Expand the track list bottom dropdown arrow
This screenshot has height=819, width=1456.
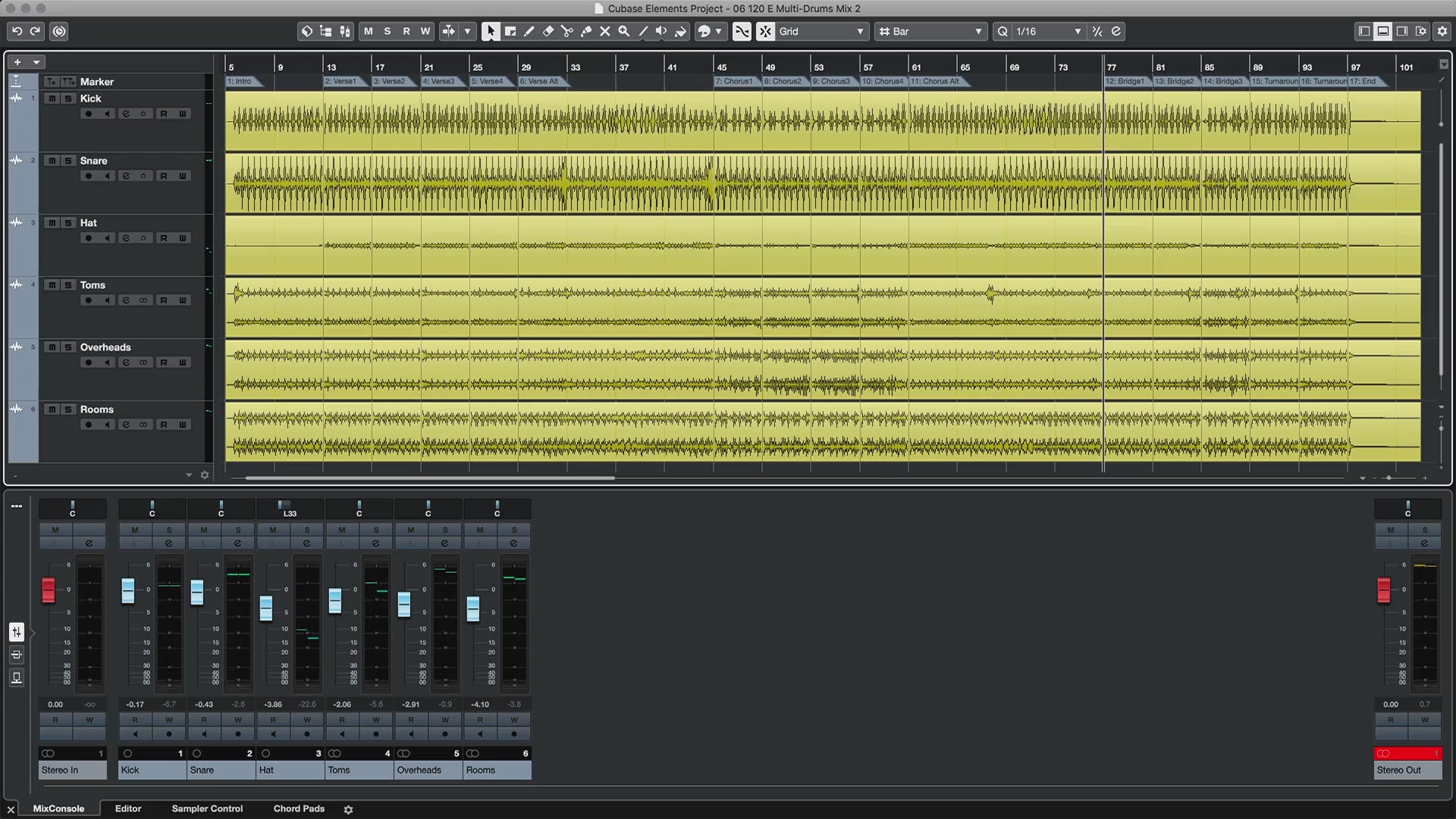[x=189, y=475]
